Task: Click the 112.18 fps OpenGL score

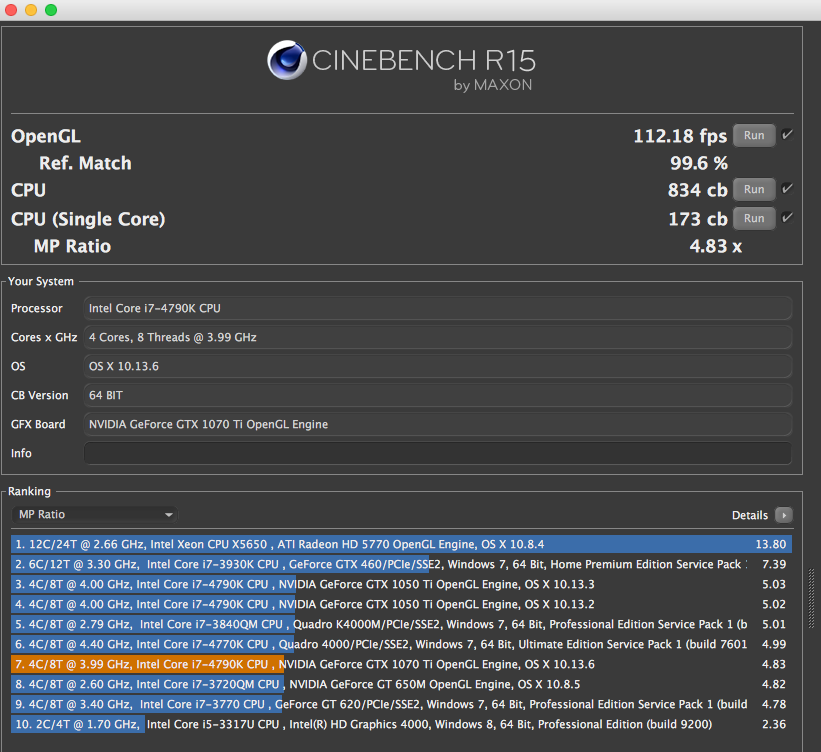Action: coord(680,136)
